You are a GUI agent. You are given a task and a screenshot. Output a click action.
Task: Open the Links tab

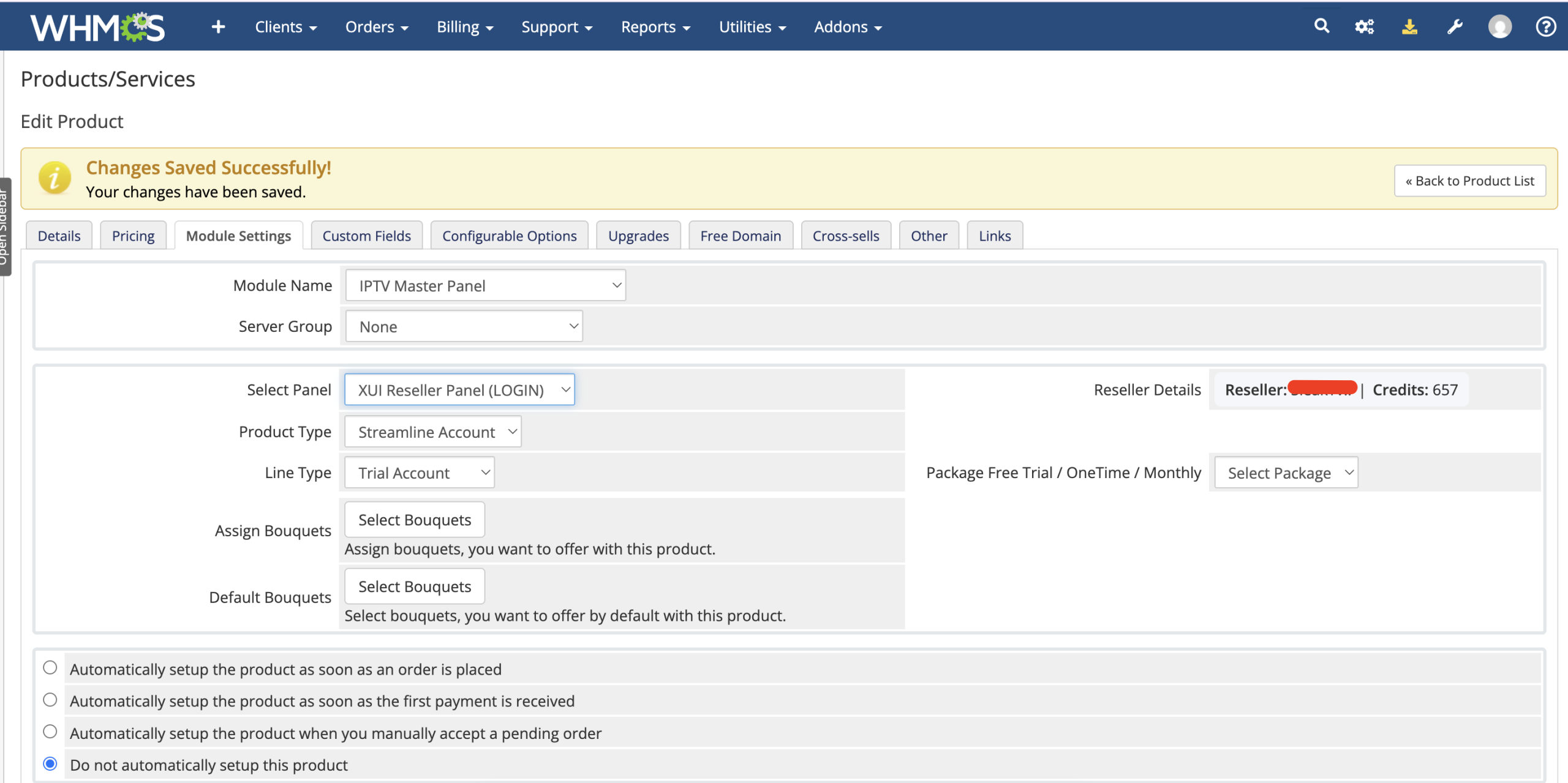click(x=995, y=236)
